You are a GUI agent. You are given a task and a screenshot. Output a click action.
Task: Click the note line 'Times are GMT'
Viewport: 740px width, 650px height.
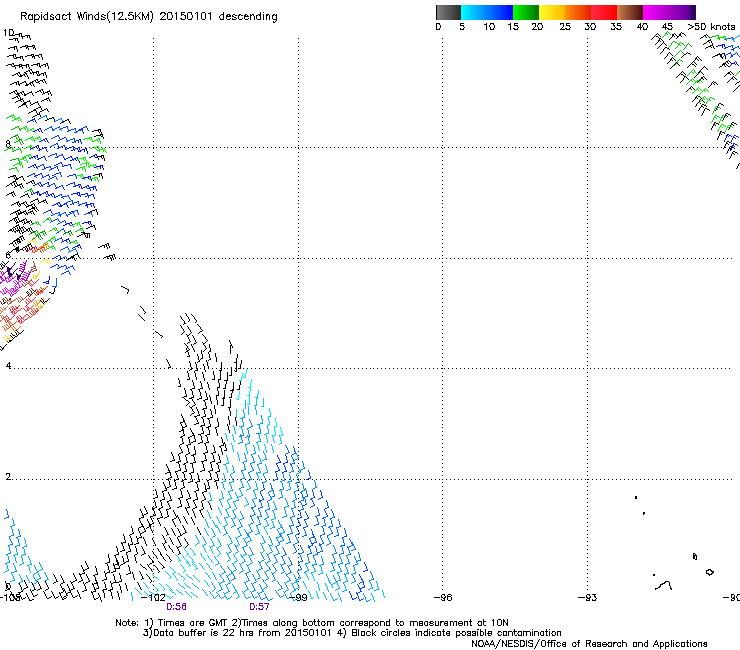(192, 623)
